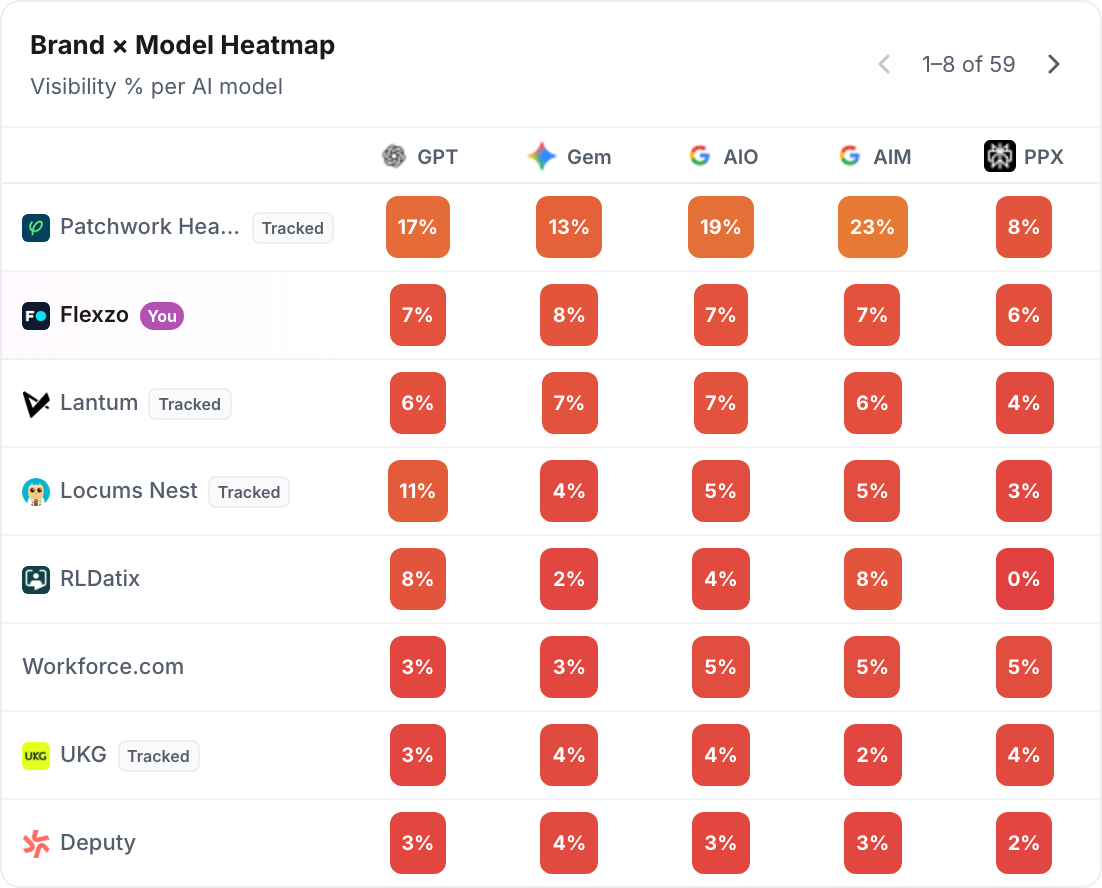Click the Deputy pinwheel logo

(36, 844)
